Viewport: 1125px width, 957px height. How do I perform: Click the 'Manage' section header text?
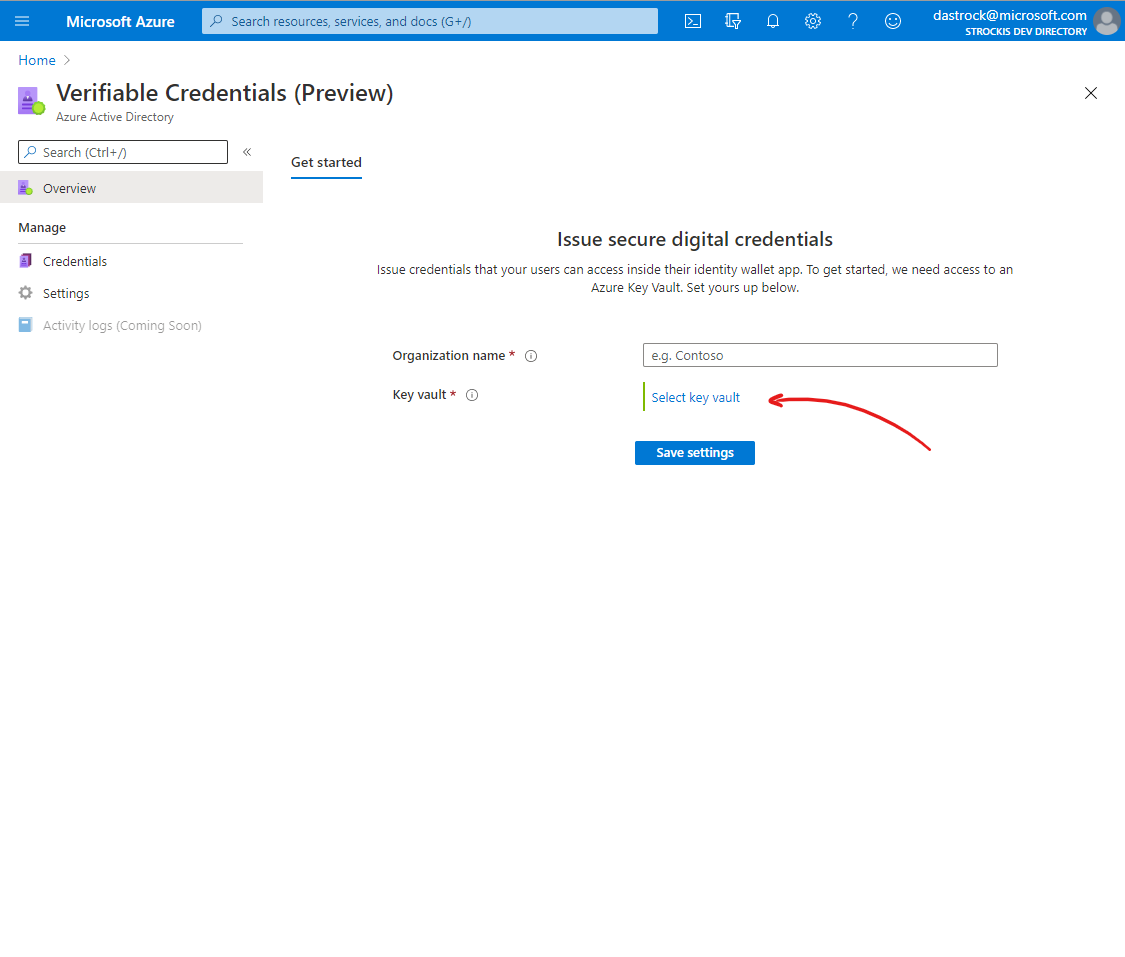click(42, 227)
